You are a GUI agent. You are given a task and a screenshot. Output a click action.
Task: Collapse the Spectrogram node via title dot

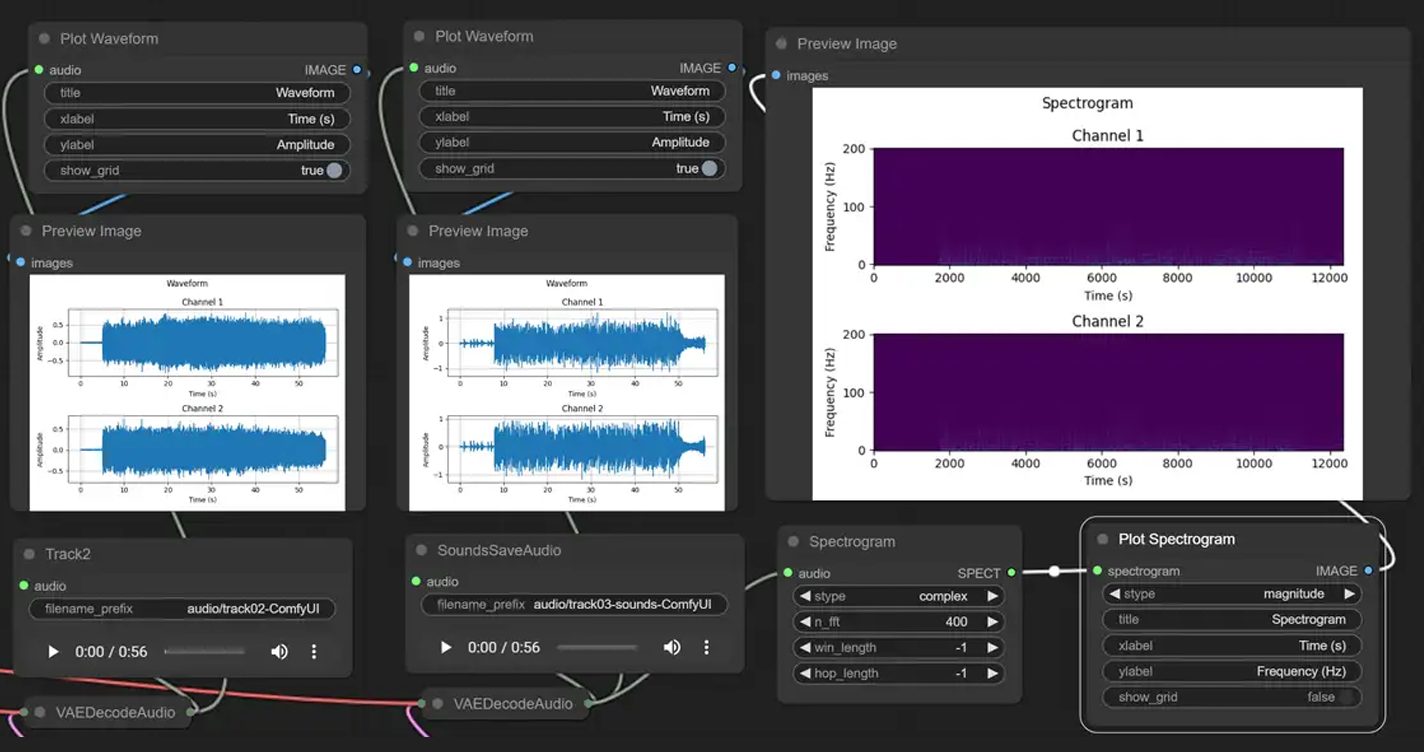793,542
